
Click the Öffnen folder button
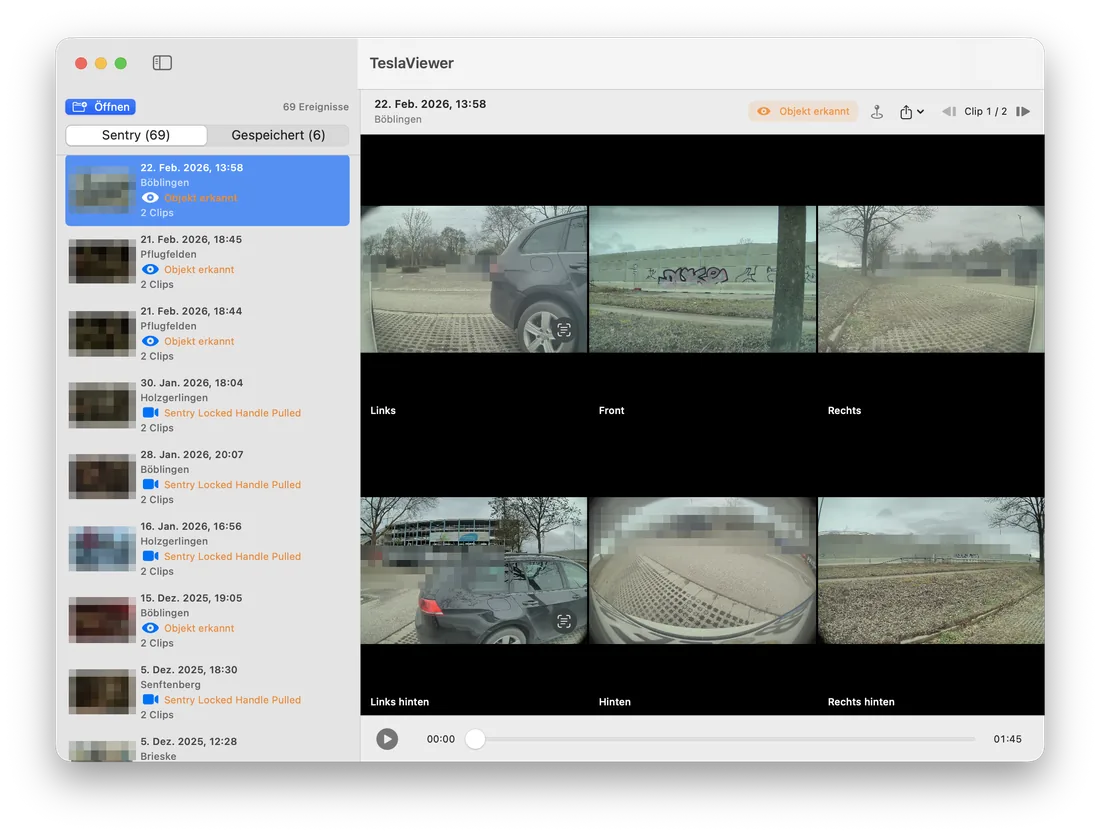pyautogui.click(x=100, y=107)
